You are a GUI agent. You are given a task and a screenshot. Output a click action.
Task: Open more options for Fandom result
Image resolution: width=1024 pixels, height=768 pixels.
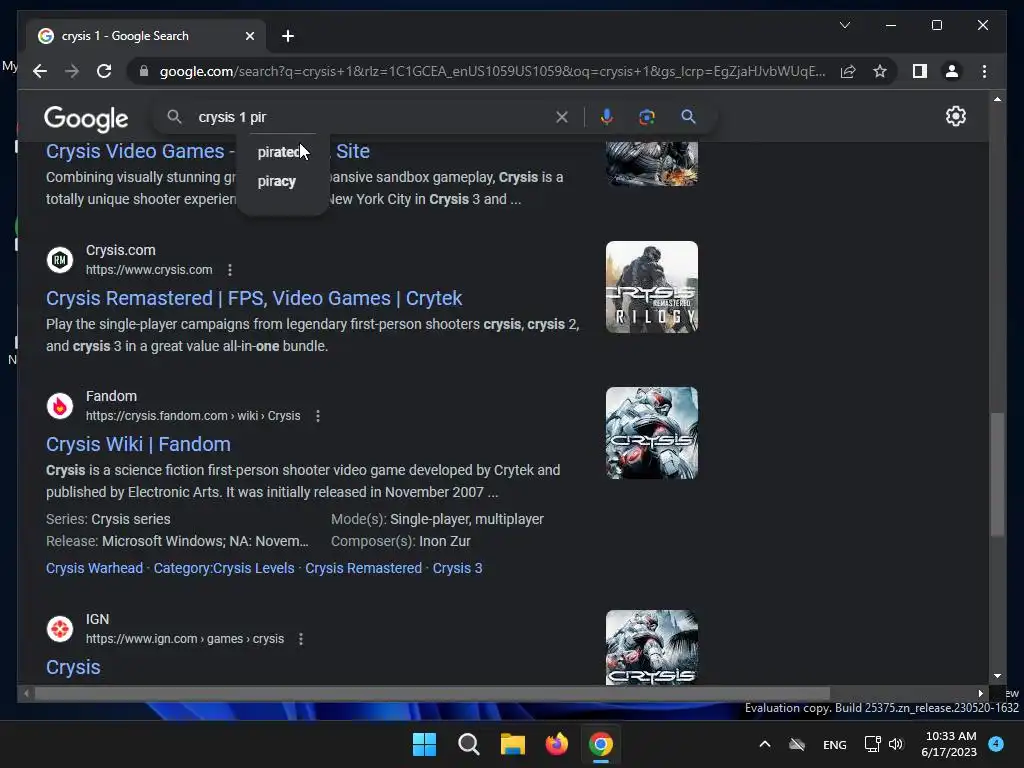tap(318, 416)
